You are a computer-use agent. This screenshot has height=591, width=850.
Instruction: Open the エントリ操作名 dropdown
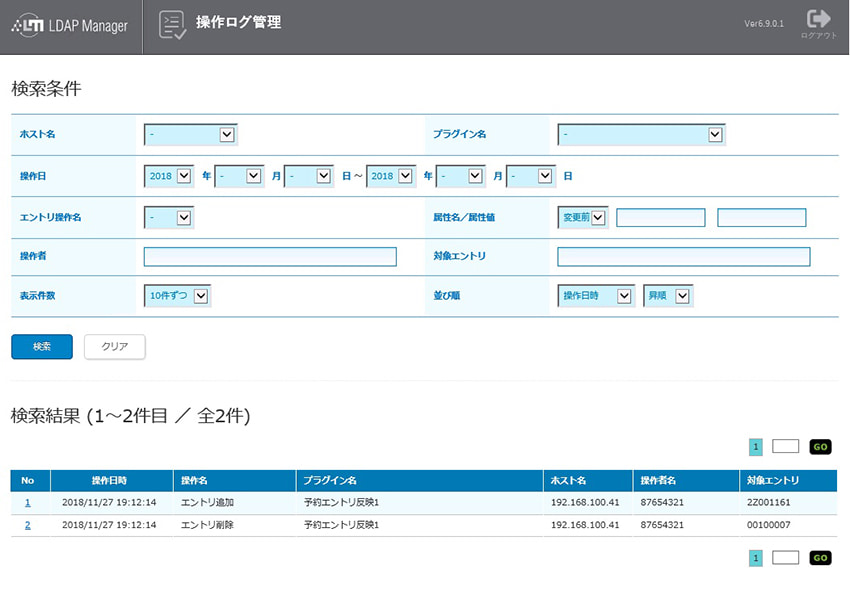(x=169, y=216)
